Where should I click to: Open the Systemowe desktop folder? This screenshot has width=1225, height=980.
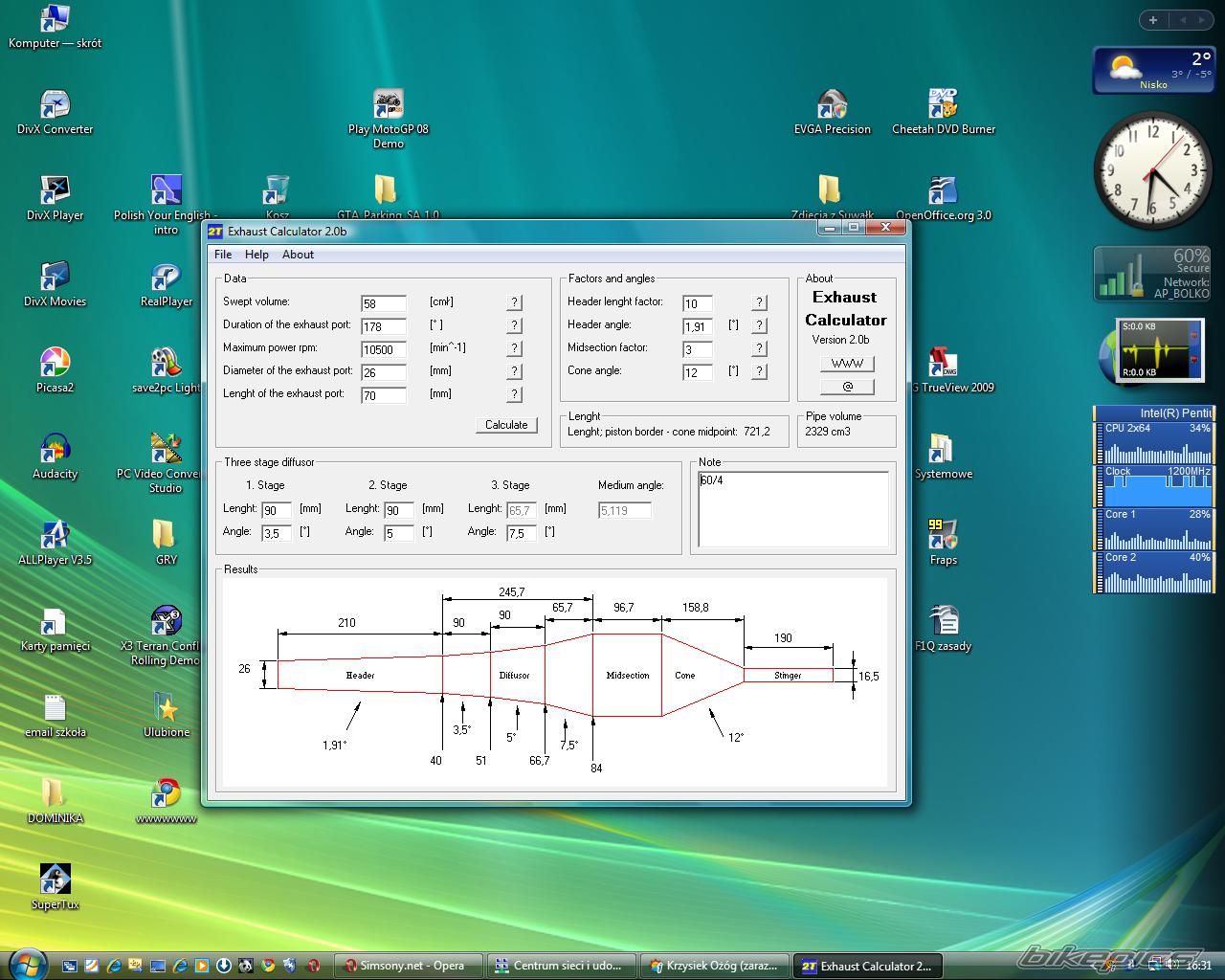pos(943,457)
